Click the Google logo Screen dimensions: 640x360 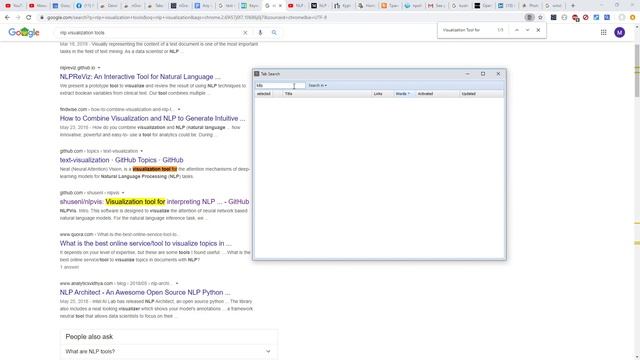(24, 32)
